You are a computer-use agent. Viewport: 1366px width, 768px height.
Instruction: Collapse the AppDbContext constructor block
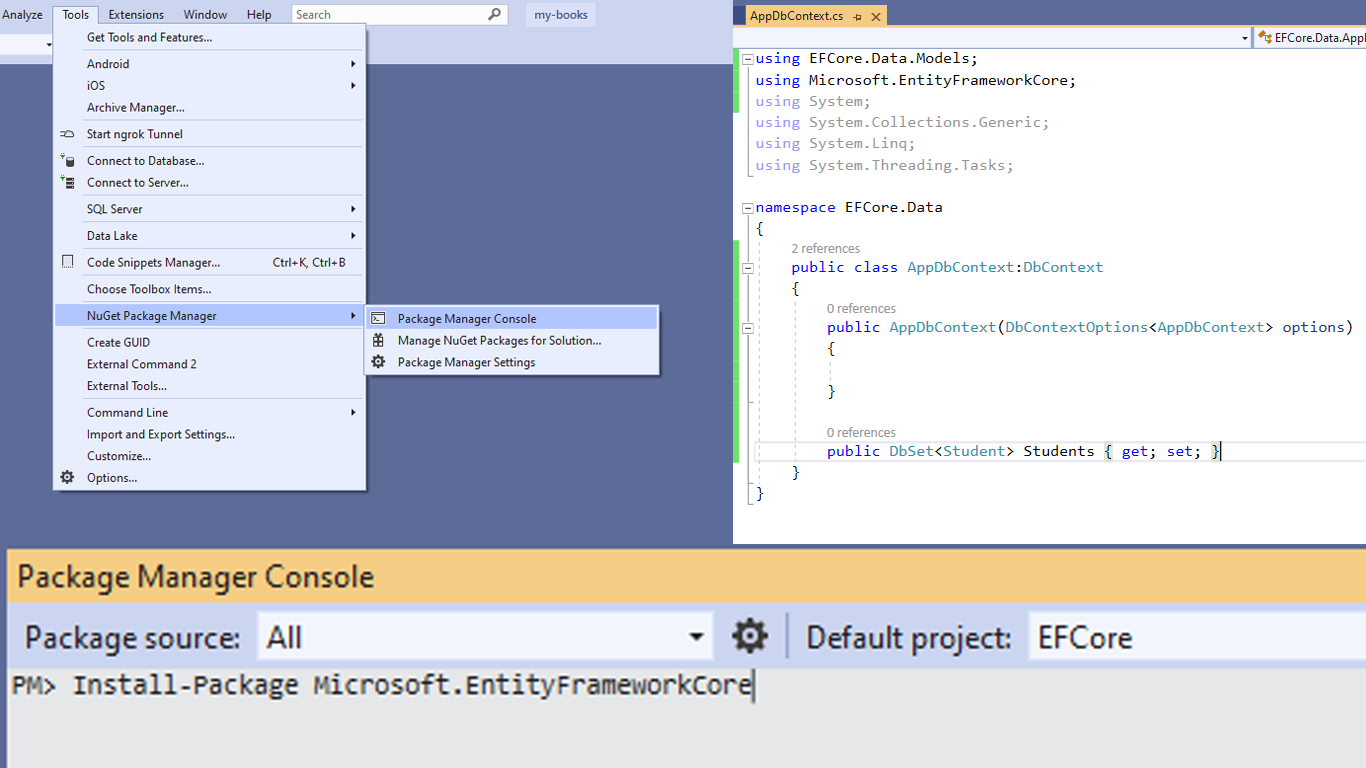click(x=748, y=328)
